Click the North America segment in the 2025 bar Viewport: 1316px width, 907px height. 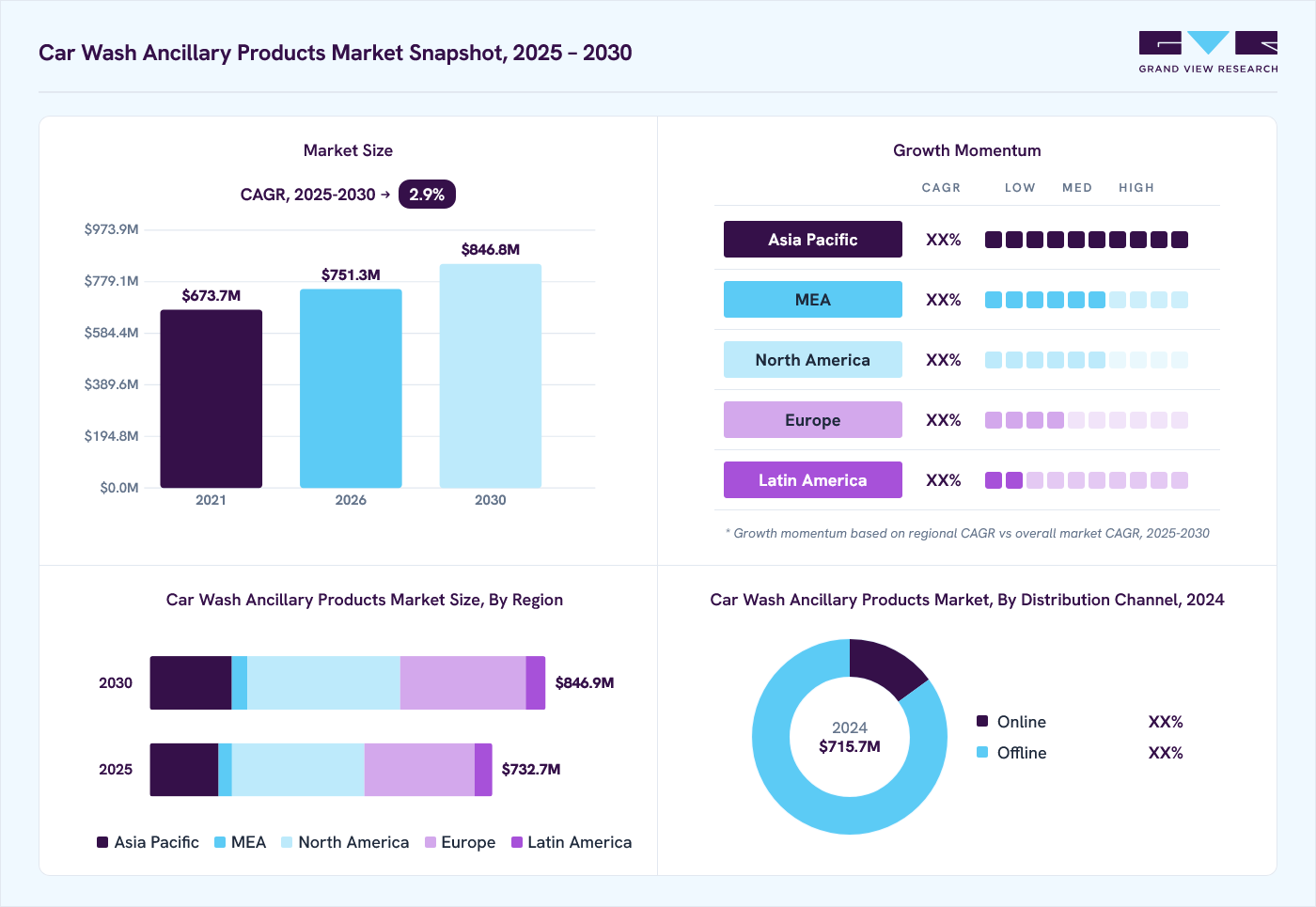[298, 770]
